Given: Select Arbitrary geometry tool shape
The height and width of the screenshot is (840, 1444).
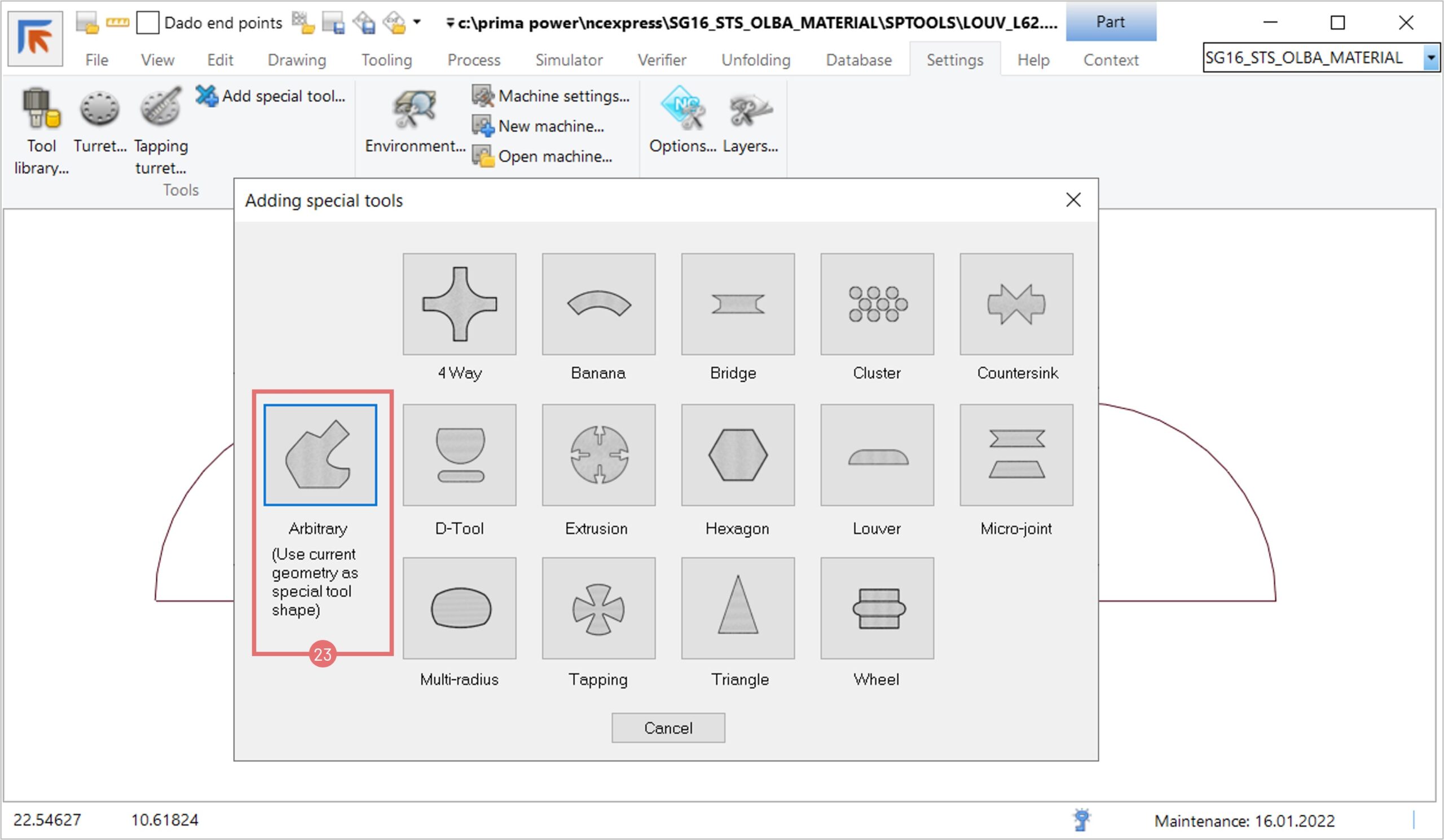Looking at the screenshot, I should pyautogui.click(x=320, y=455).
